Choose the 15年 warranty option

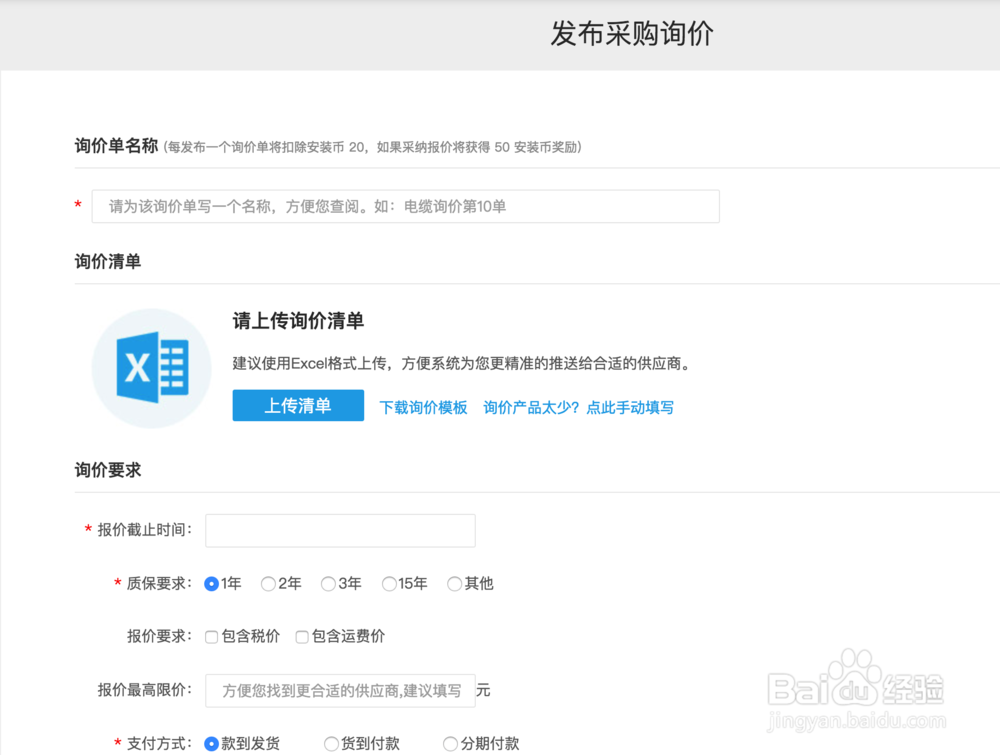[x=389, y=583]
